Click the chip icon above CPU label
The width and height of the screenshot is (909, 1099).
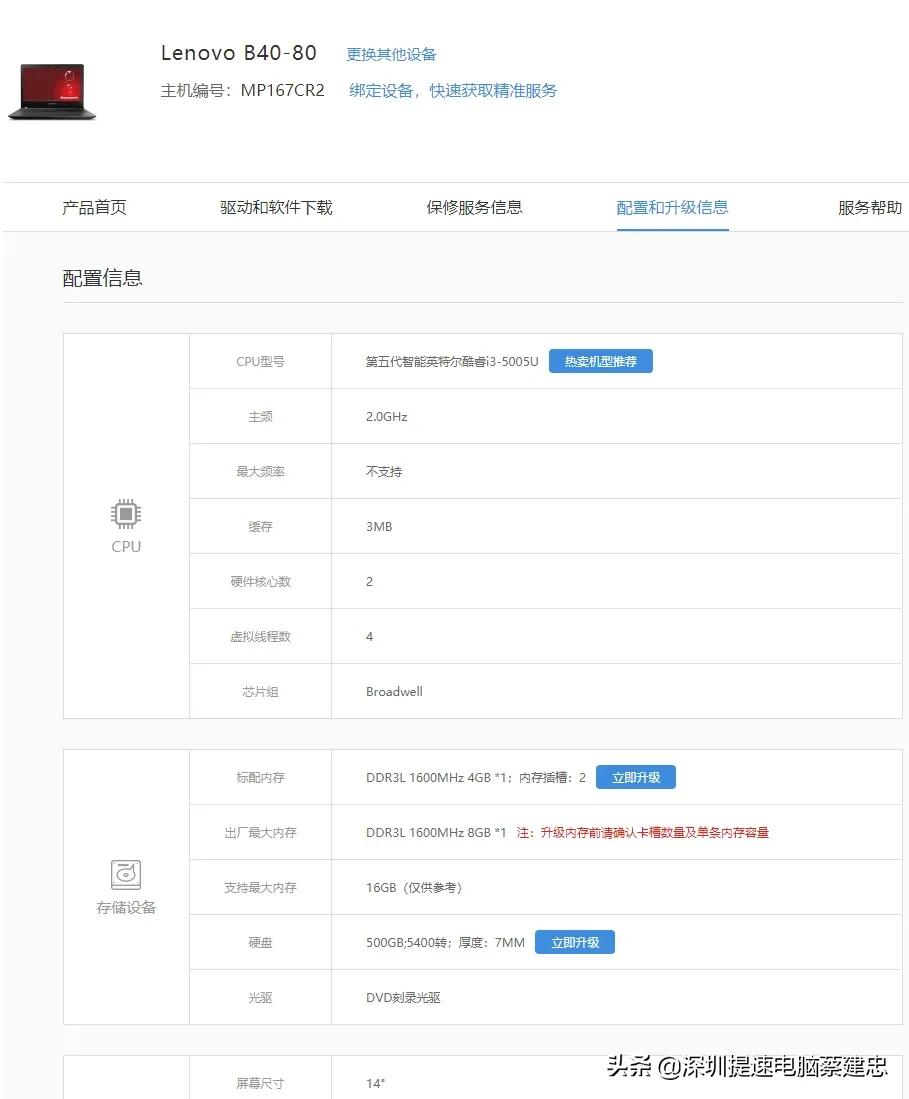pyautogui.click(x=125, y=512)
